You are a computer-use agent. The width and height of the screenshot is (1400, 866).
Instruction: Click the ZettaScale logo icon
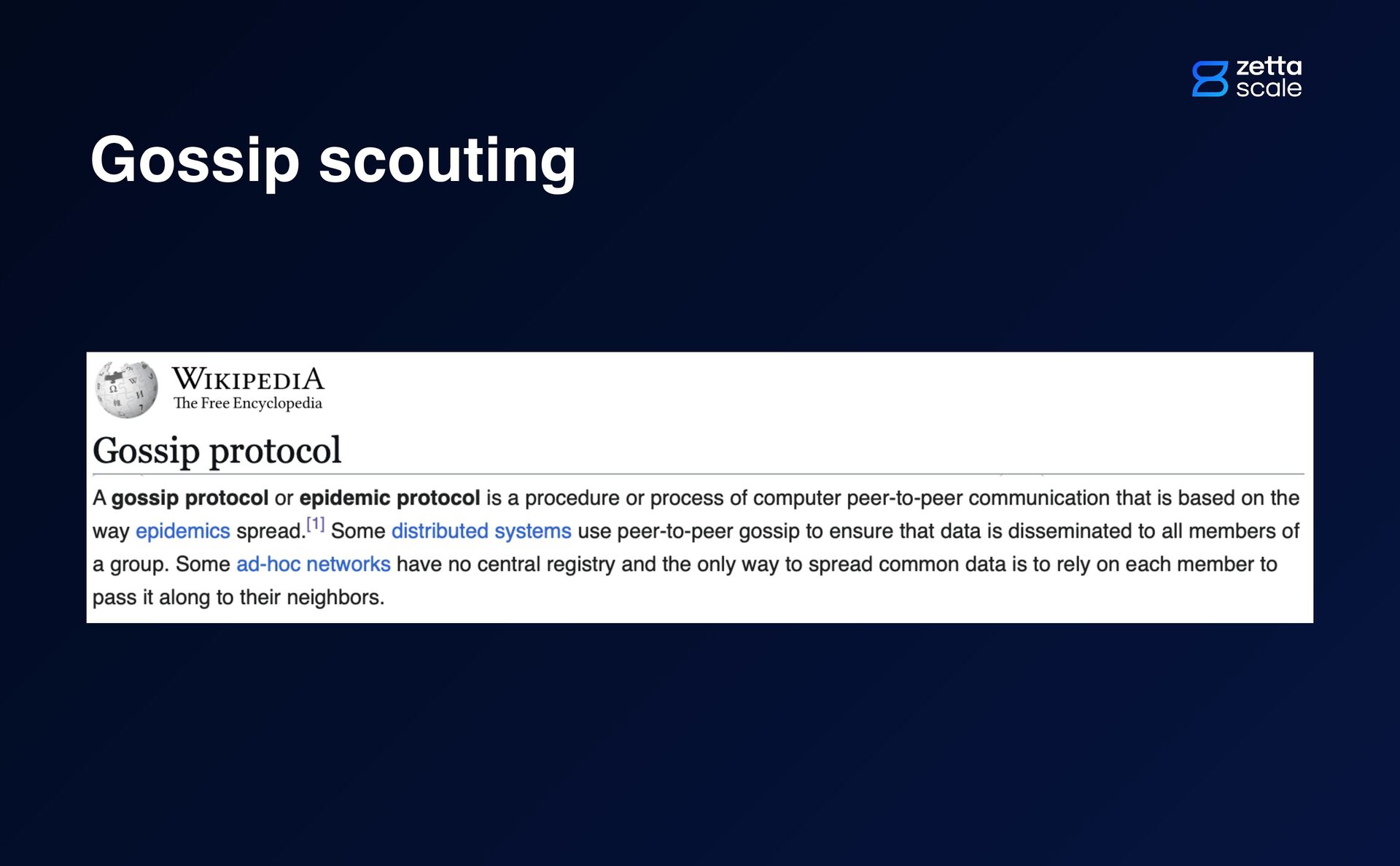tap(1210, 78)
